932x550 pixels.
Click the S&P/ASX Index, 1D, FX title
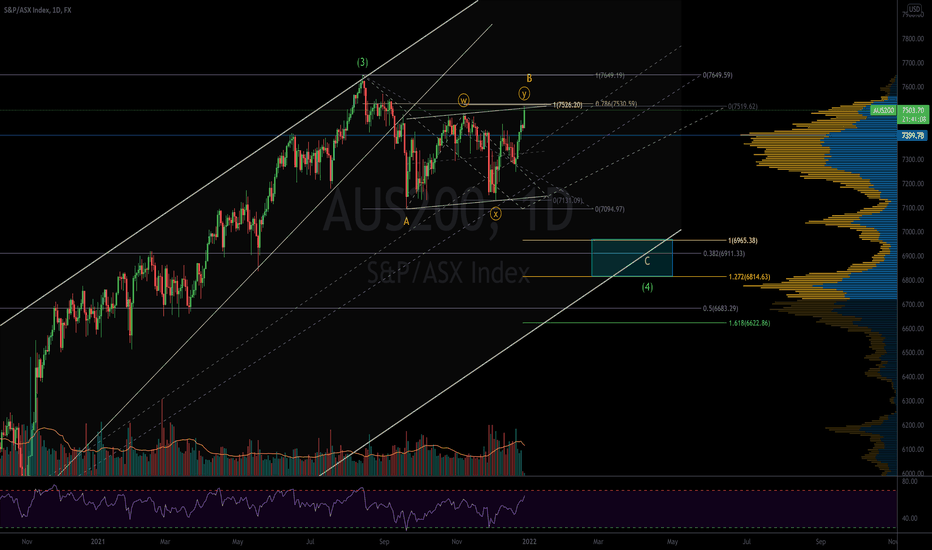click(37, 10)
